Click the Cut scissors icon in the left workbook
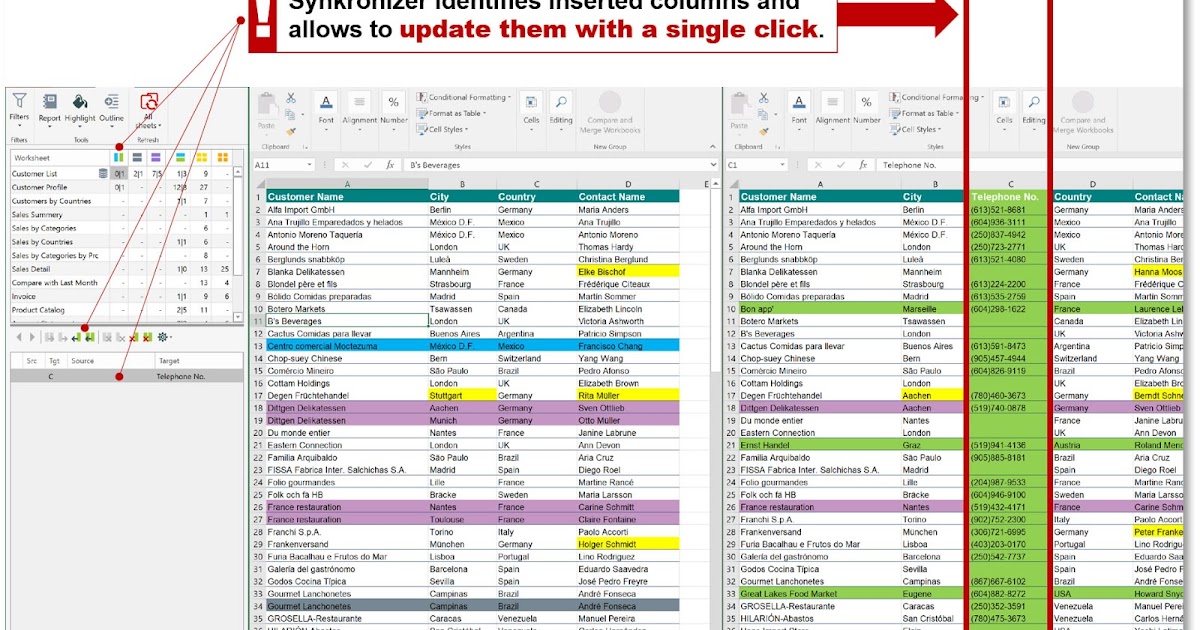 (x=290, y=98)
